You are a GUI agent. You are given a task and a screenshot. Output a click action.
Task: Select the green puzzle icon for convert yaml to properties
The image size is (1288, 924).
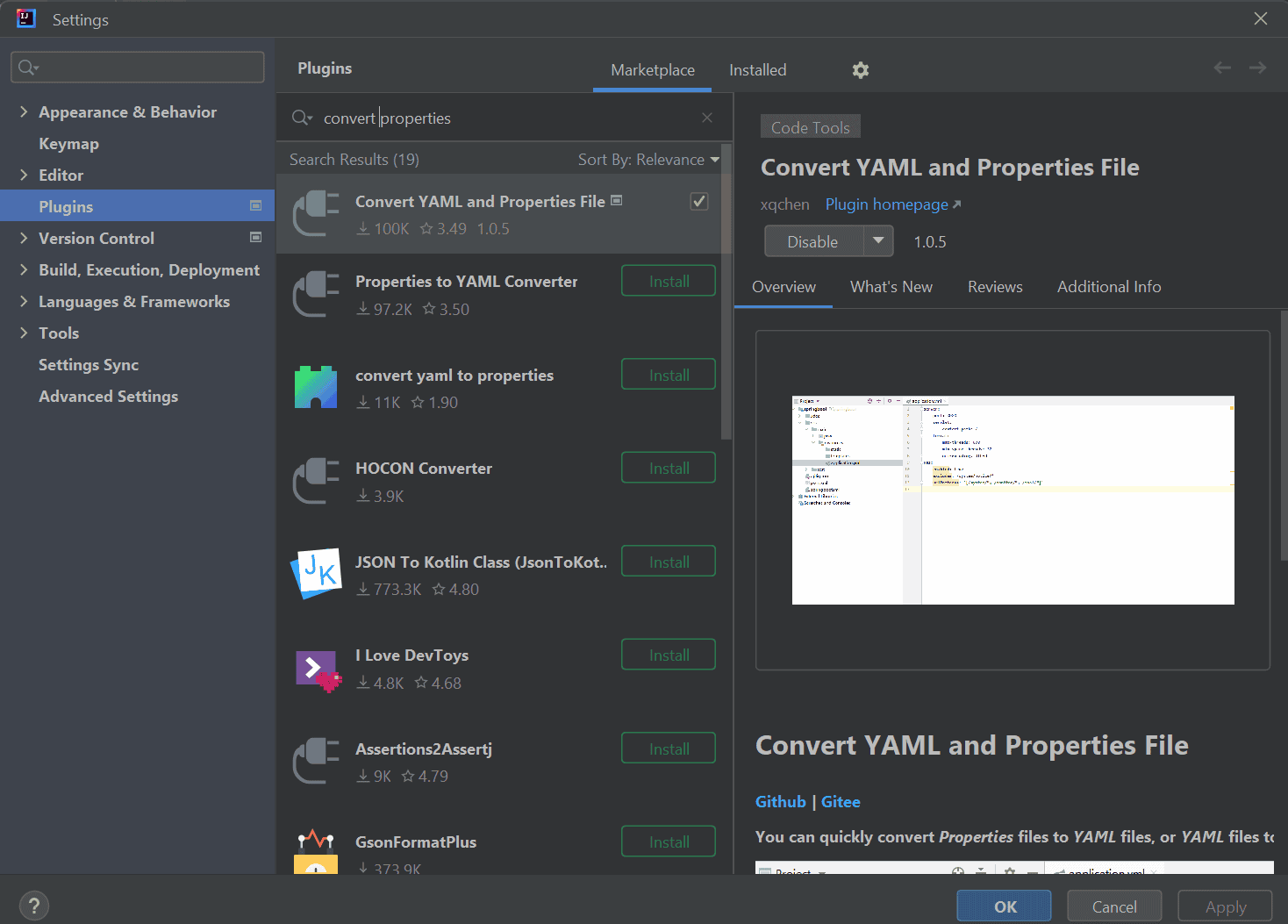coord(316,386)
